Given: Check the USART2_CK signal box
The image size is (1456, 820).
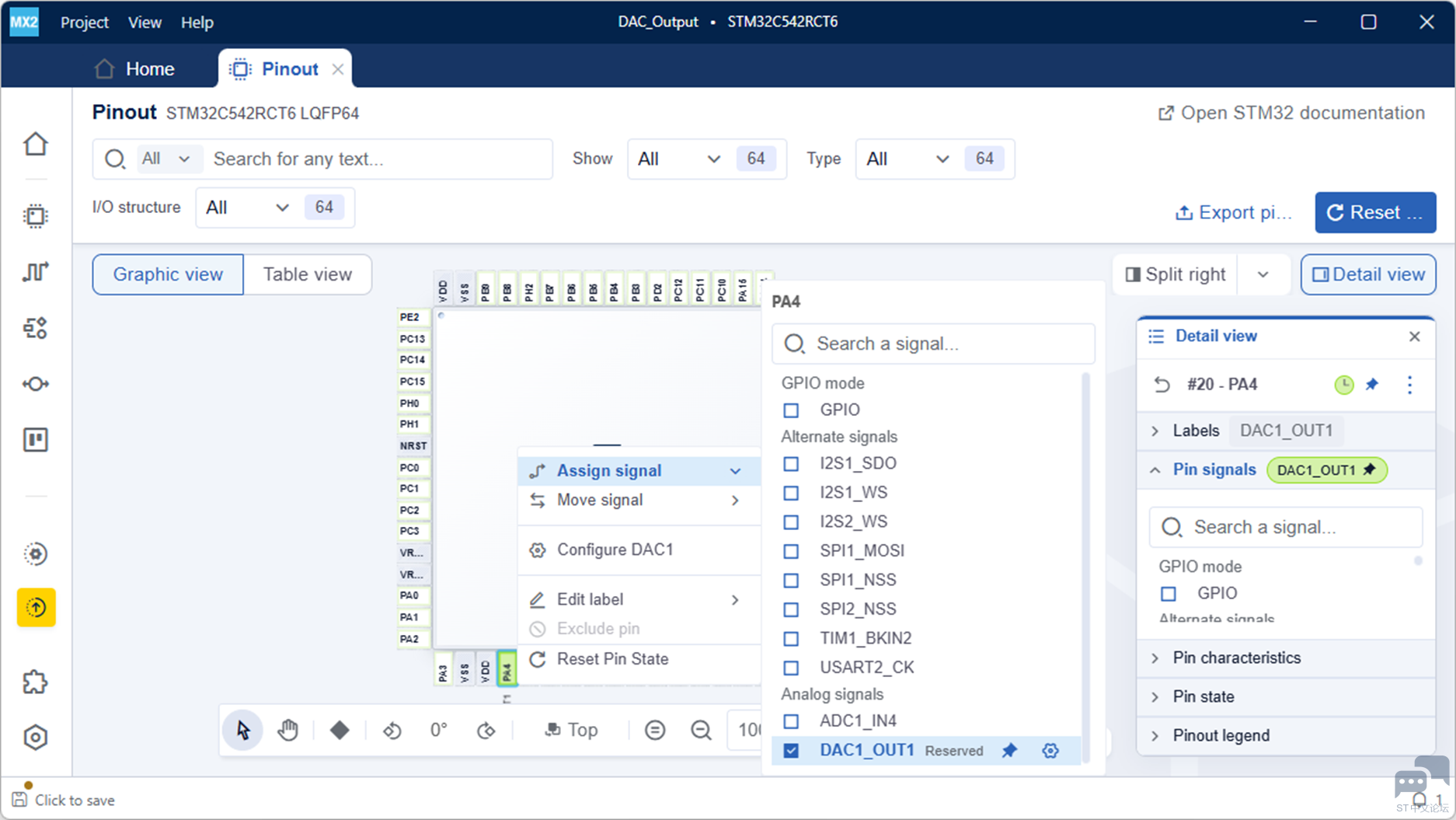Looking at the screenshot, I should click(x=791, y=668).
